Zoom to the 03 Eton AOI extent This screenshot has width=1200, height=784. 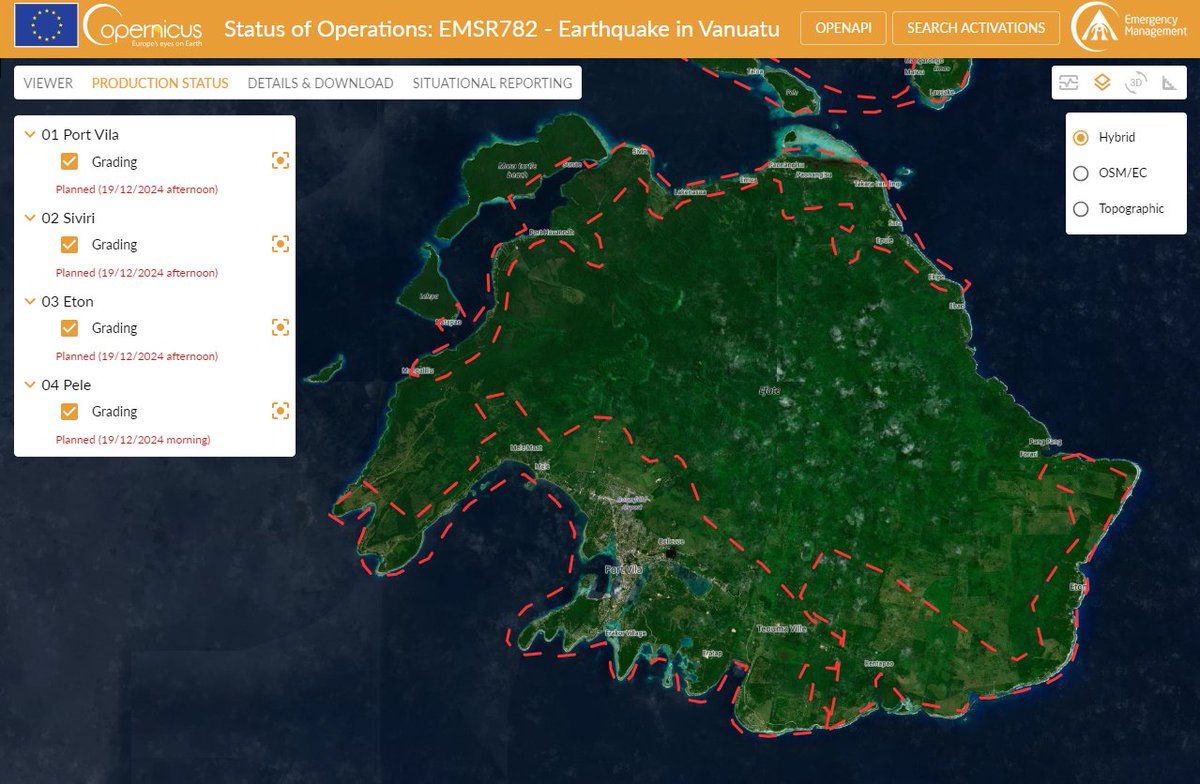pyautogui.click(x=280, y=326)
